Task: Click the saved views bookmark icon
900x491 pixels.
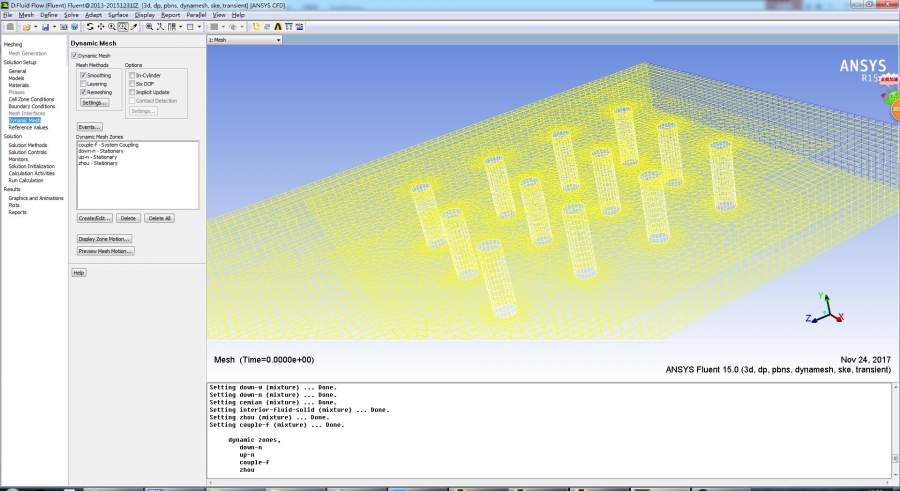Action: pyautogui.click(x=172, y=27)
